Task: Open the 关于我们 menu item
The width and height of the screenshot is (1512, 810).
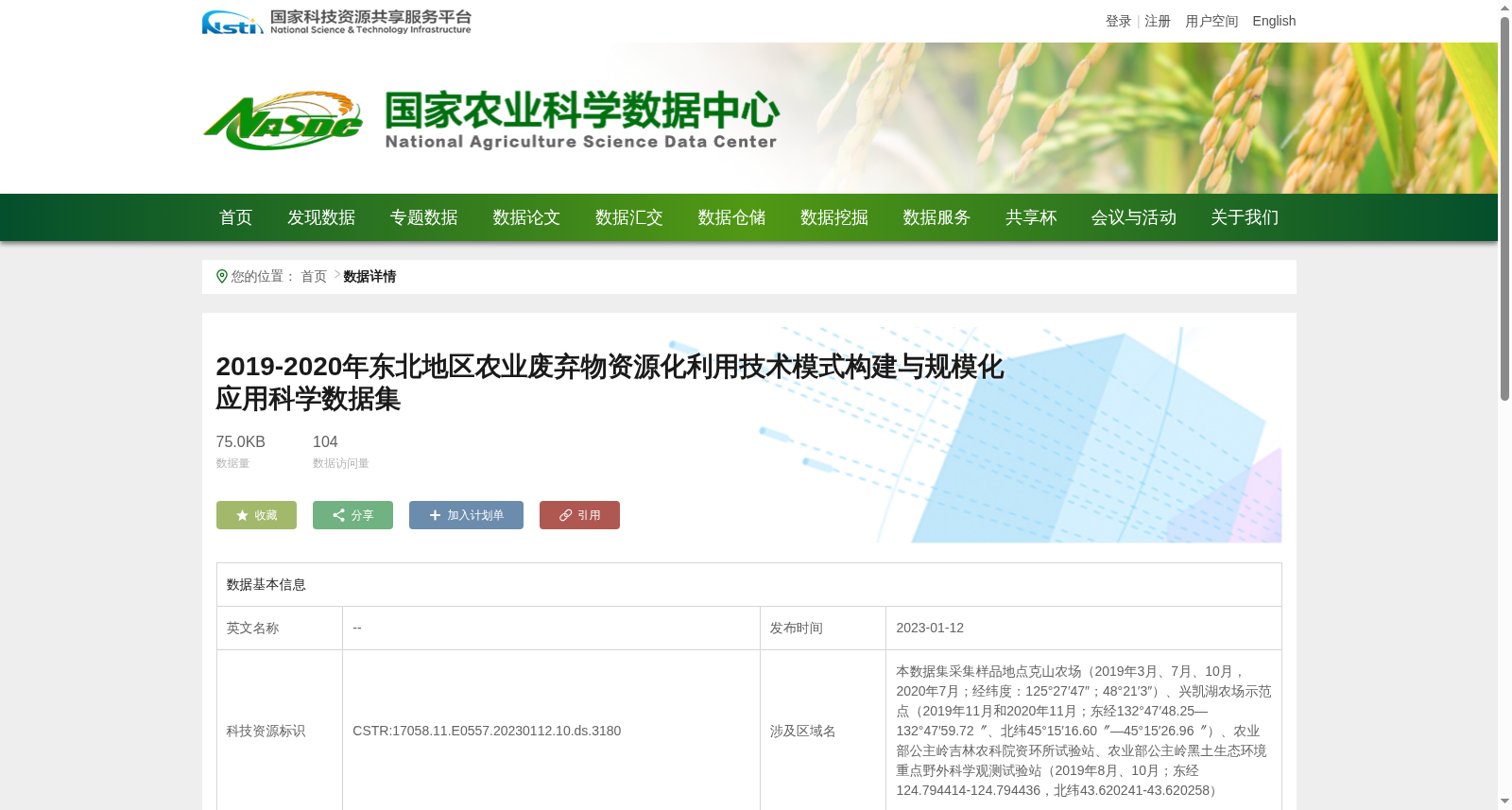Action: pyautogui.click(x=1245, y=217)
